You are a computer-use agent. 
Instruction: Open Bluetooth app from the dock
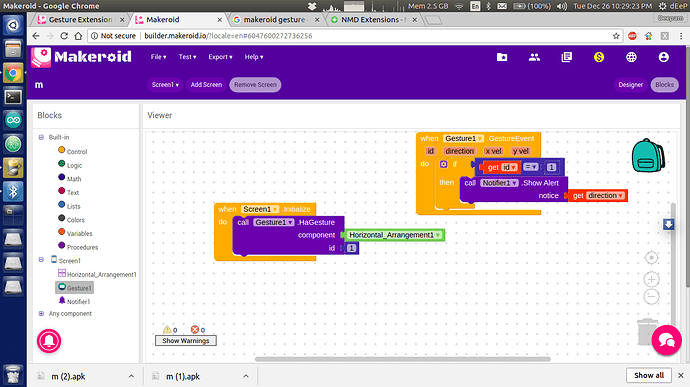coord(13,192)
